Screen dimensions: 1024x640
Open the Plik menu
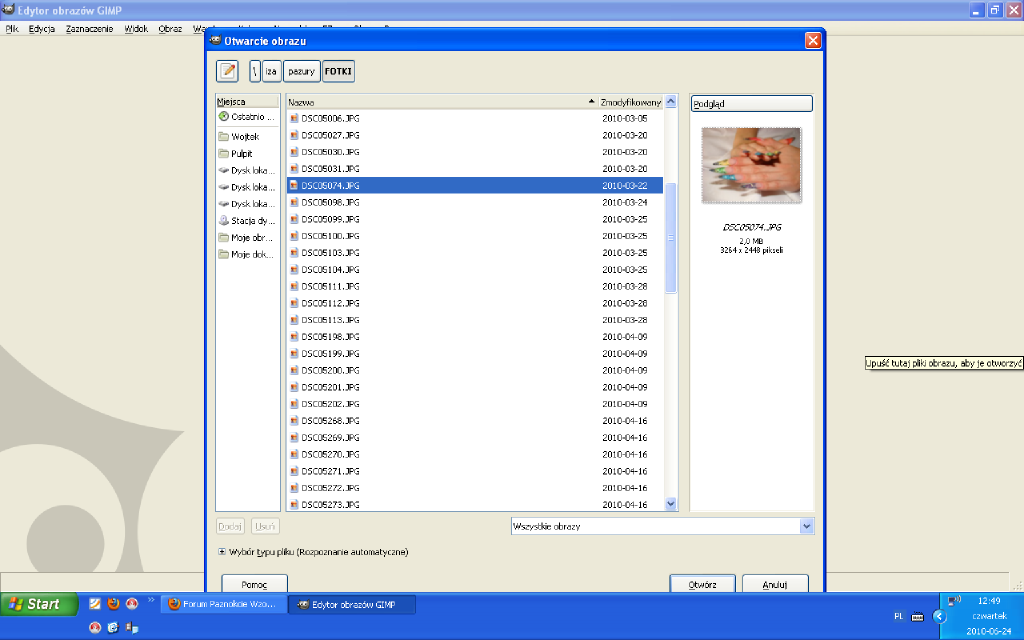[x=12, y=29]
